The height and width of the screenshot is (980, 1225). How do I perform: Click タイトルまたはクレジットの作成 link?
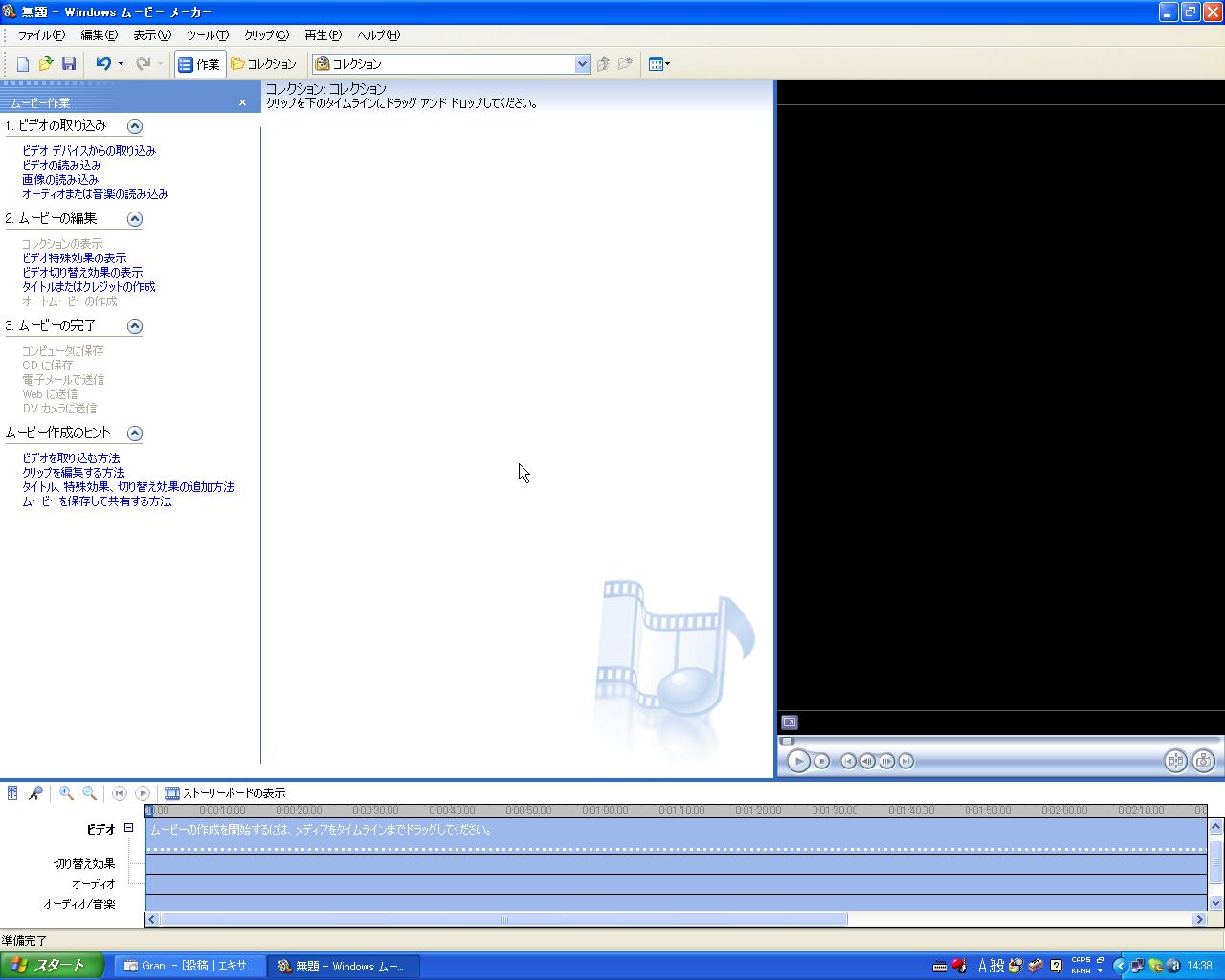coord(89,287)
